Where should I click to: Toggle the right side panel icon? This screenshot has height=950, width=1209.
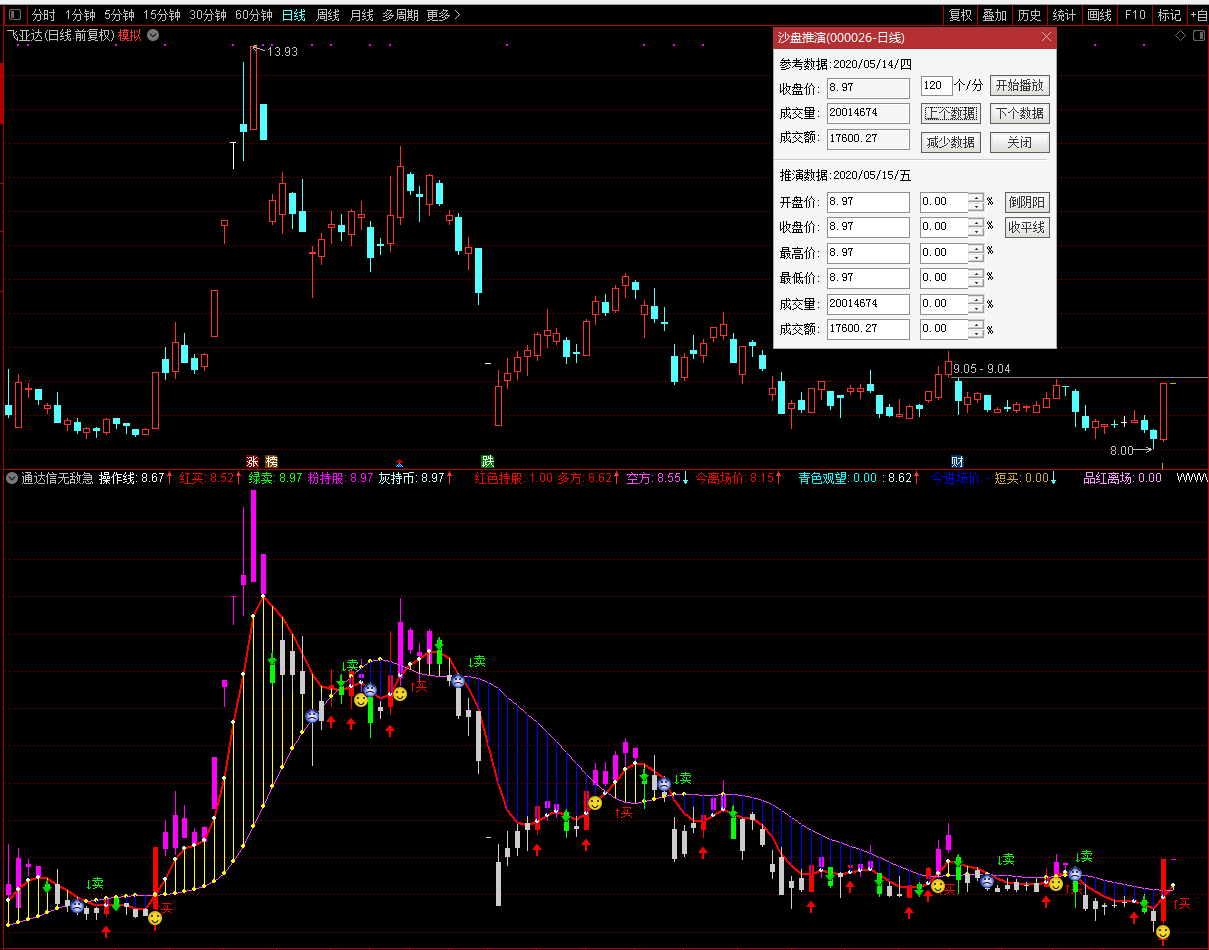point(1197,35)
